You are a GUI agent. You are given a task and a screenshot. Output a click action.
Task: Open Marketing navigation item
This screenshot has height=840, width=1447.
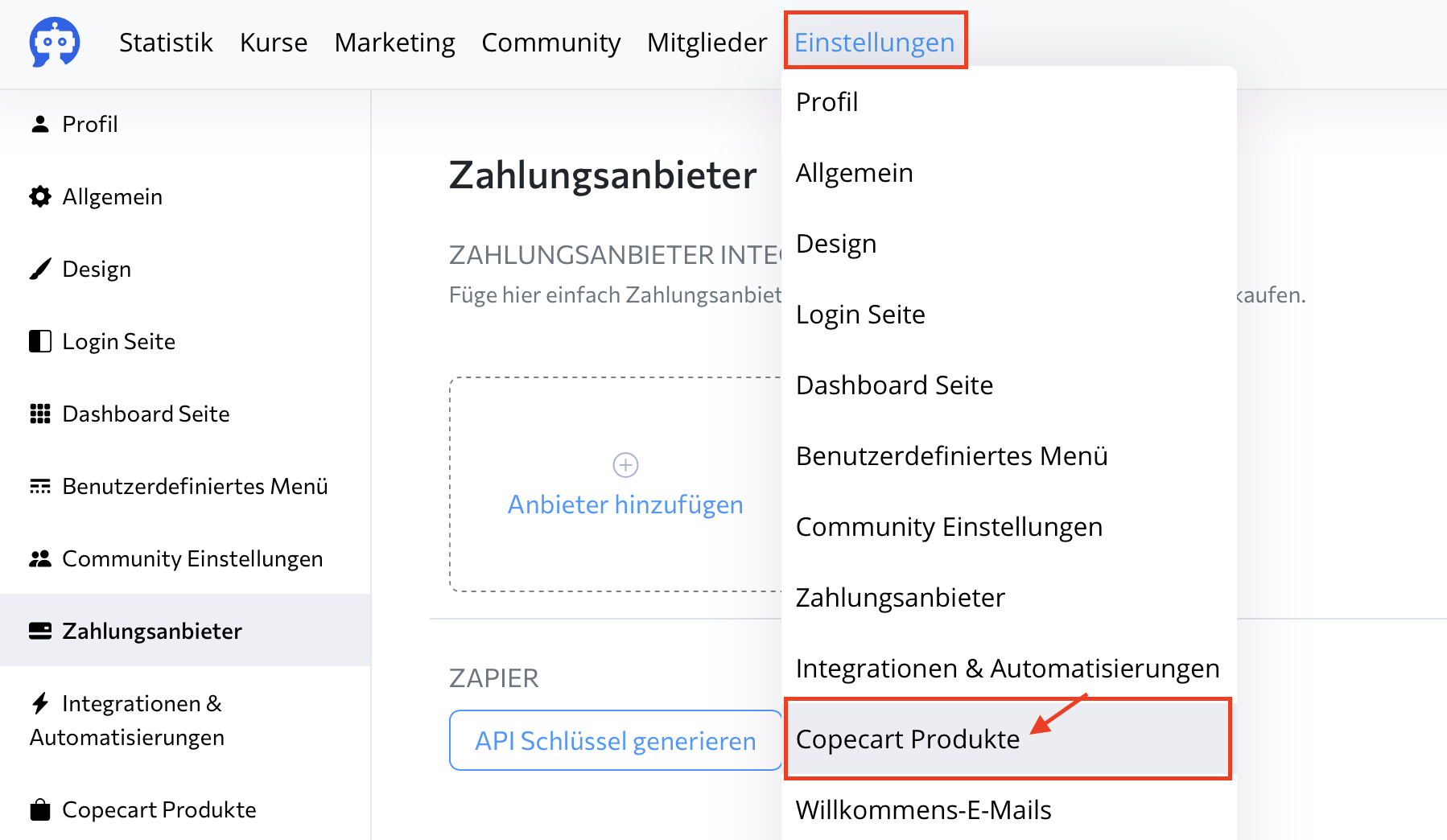[394, 42]
